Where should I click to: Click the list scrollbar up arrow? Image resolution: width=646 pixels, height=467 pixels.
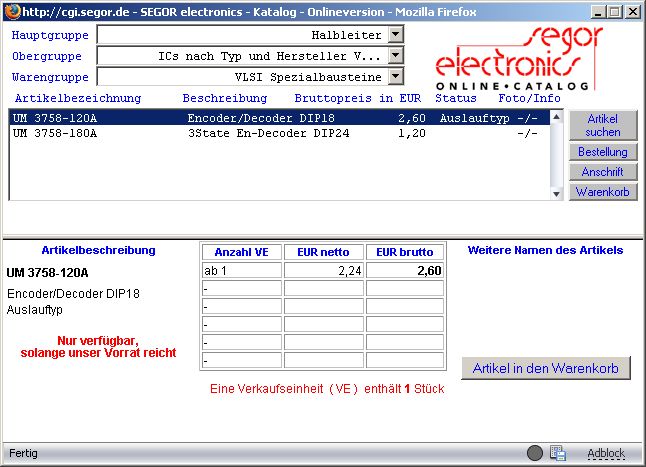point(556,117)
